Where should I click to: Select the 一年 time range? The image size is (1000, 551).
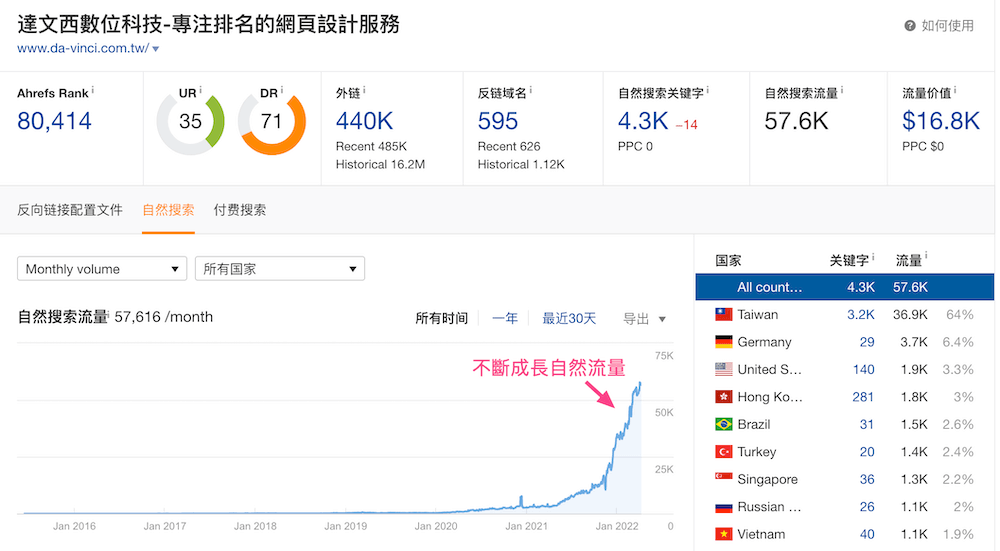(504, 318)
